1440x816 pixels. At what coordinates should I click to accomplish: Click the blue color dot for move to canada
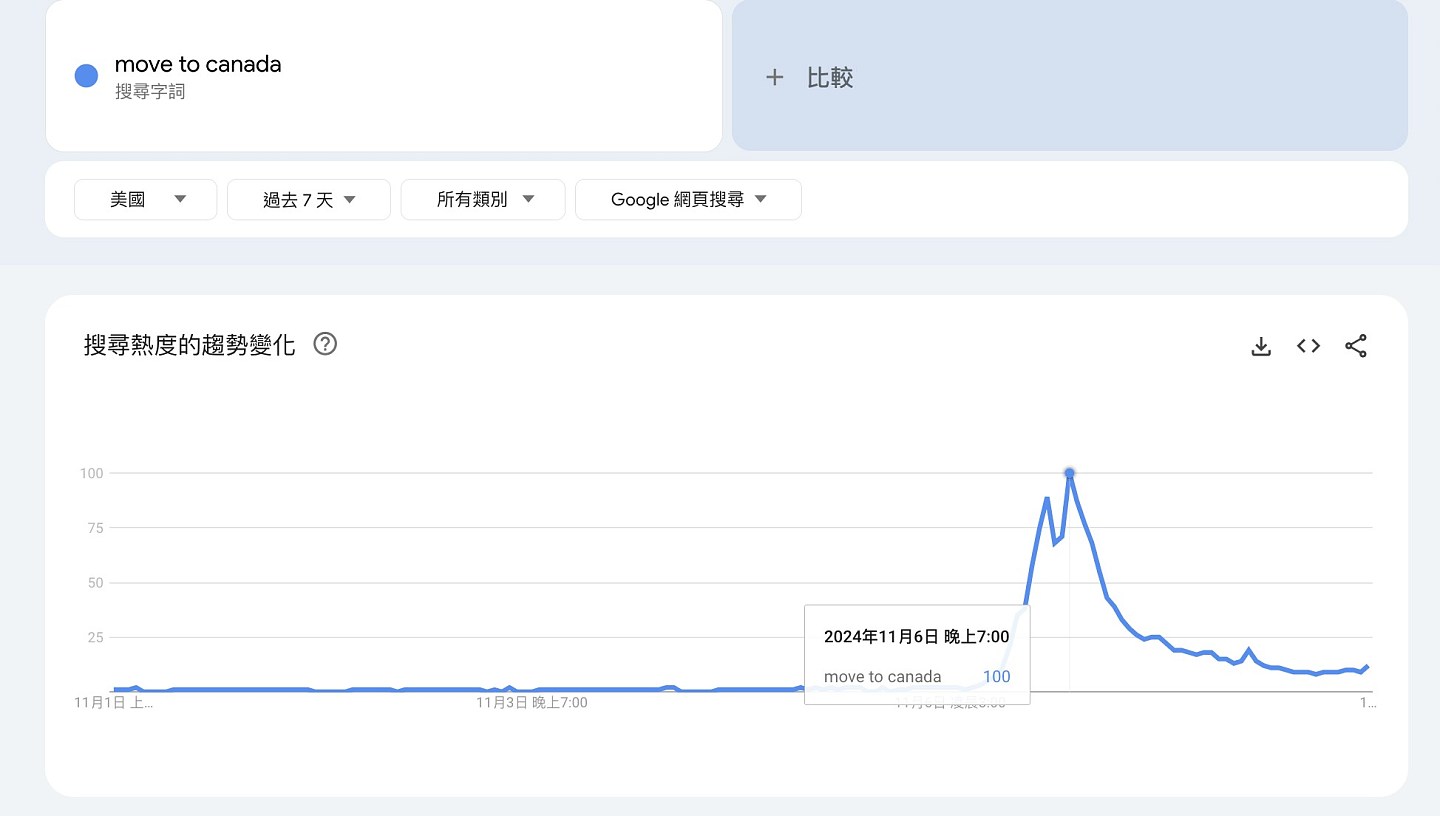point(87,76)
